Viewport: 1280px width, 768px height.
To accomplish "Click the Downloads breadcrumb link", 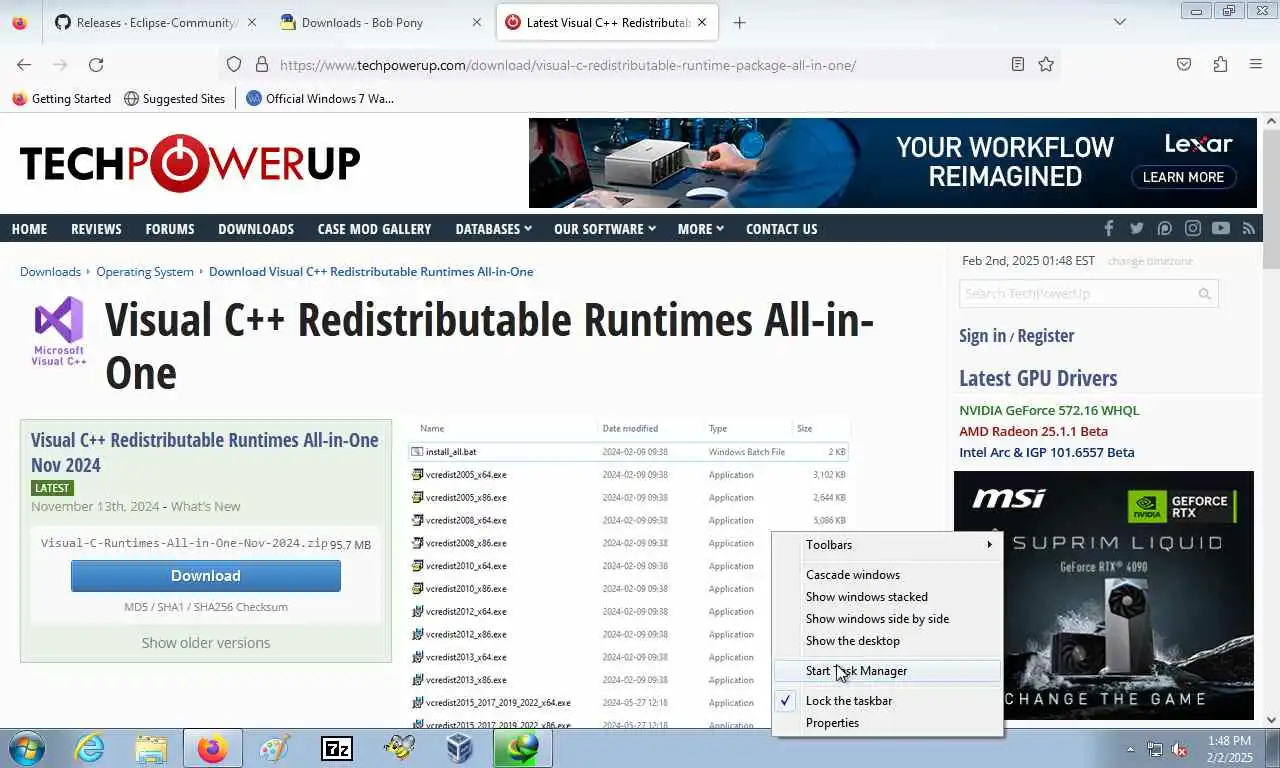I will (x=50, y=271).
